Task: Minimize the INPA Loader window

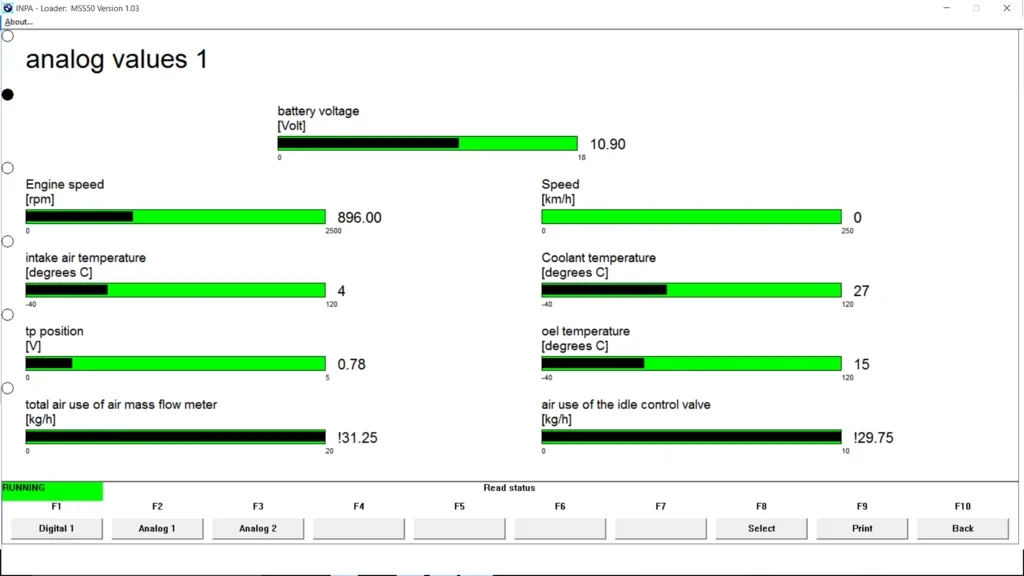Action: pos(946,8)
